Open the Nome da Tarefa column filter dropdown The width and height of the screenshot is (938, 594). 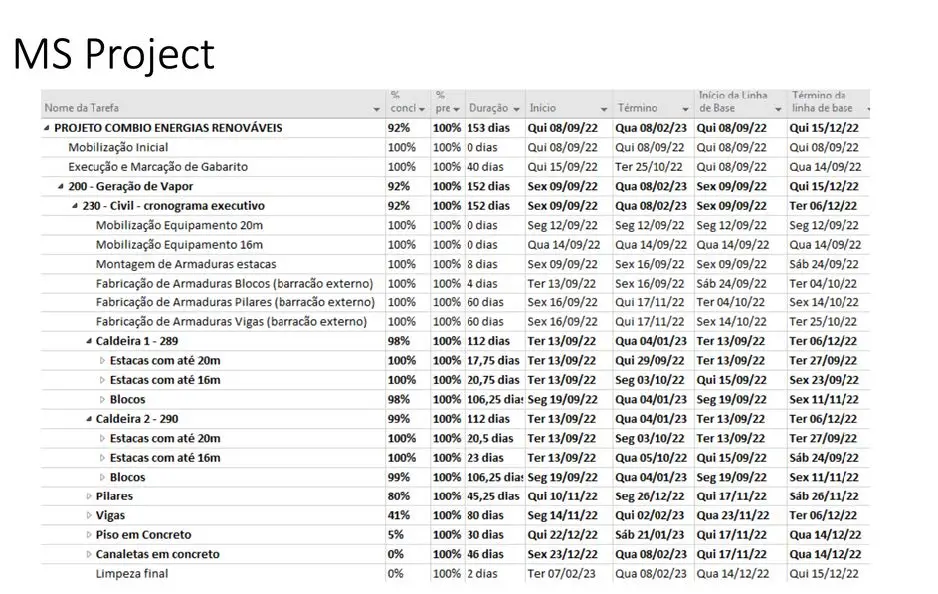[x=377, y=108]
